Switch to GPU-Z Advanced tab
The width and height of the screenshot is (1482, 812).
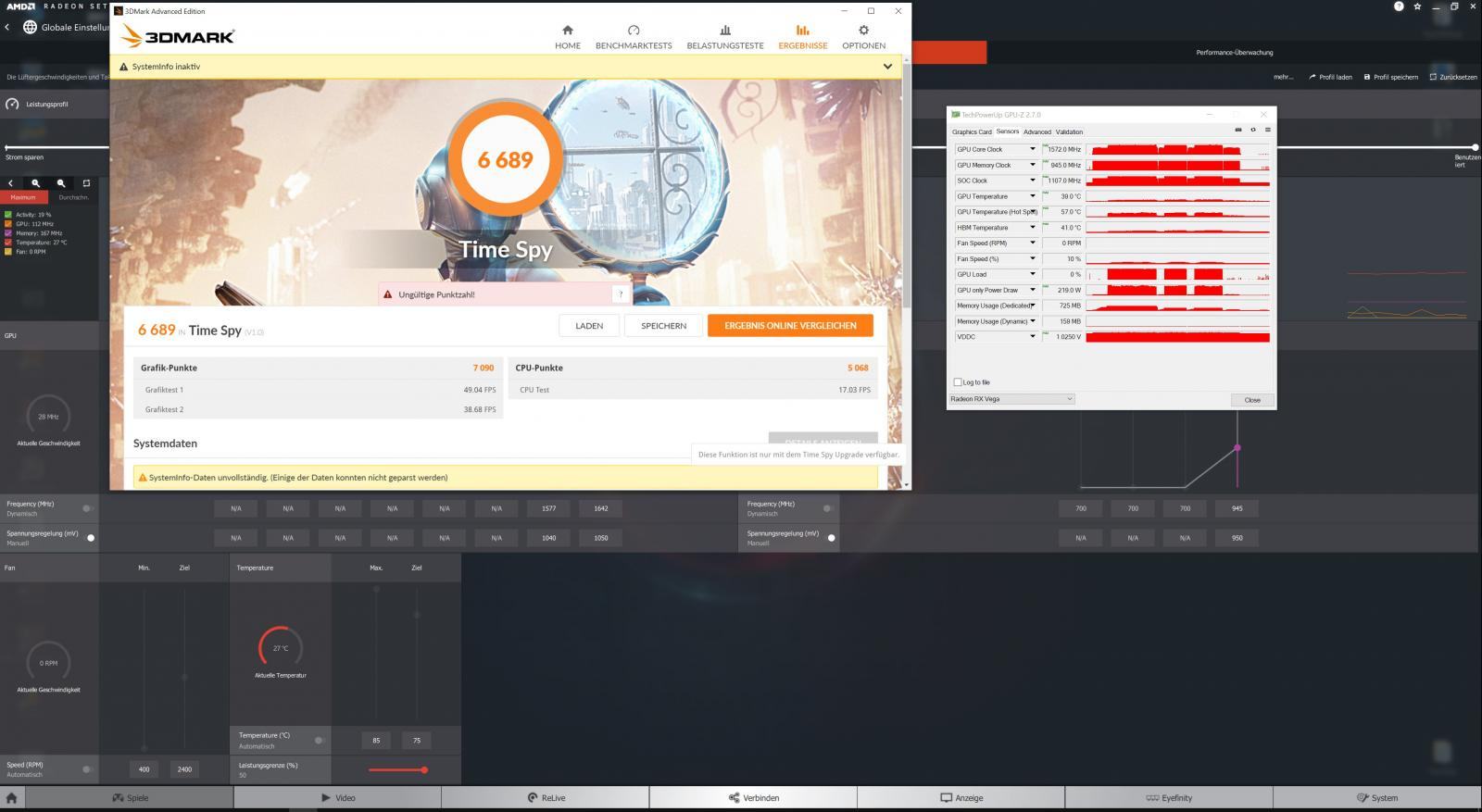(x=1036, y=131)
